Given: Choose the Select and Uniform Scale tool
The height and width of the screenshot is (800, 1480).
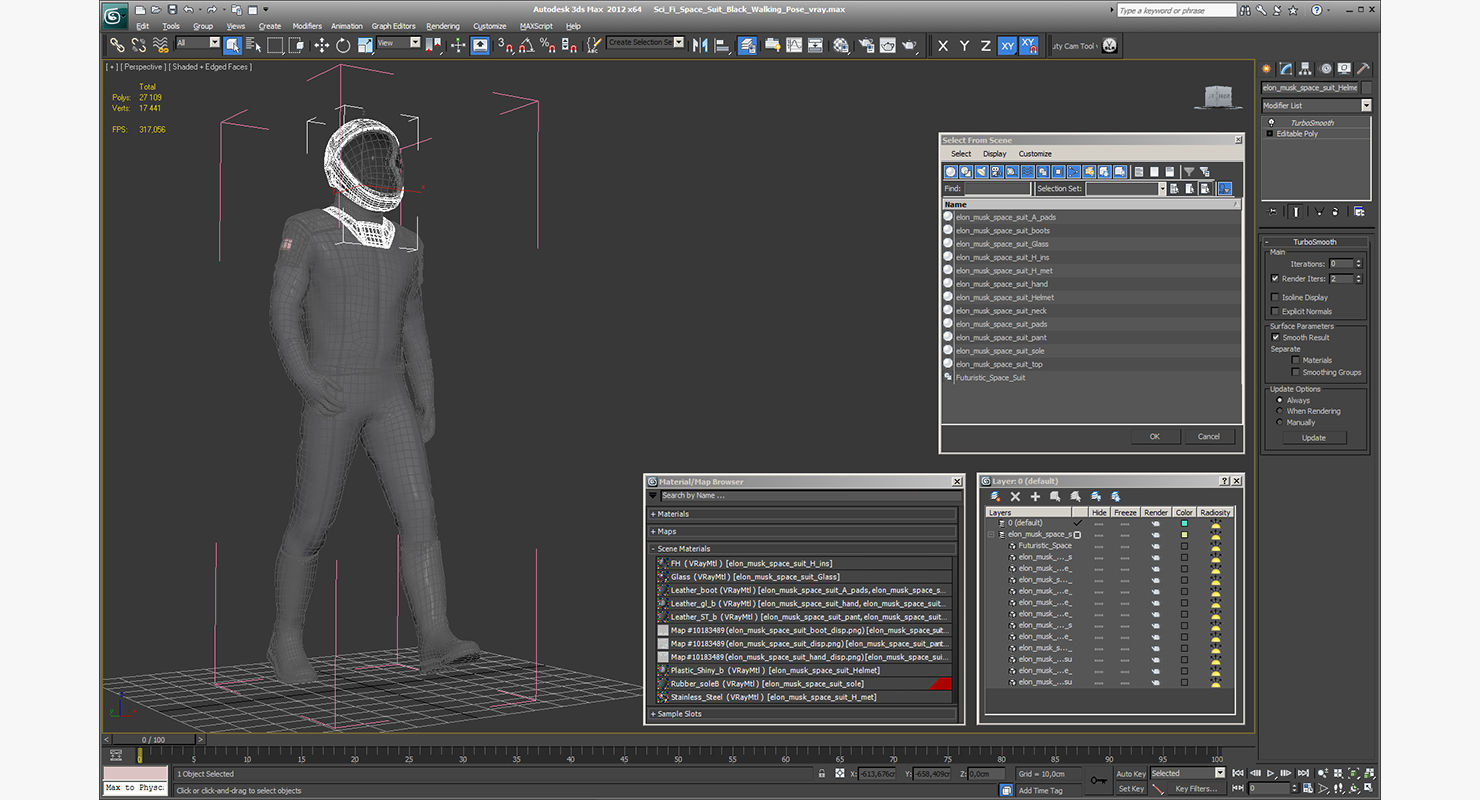Looking at the screenshot, I should (x=365, y=45).
